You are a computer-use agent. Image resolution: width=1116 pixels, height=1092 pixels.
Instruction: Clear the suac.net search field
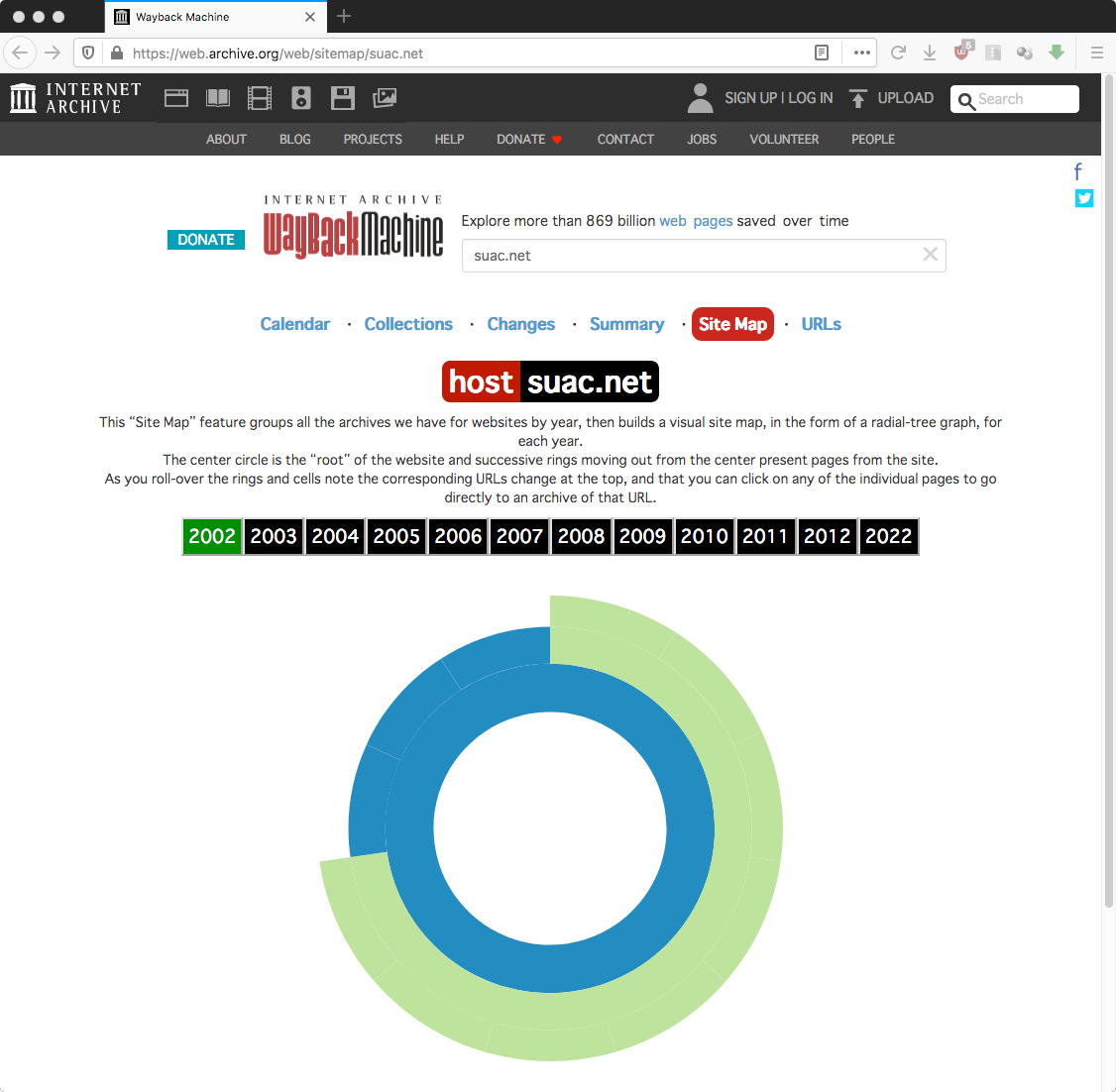pos(930,254)
